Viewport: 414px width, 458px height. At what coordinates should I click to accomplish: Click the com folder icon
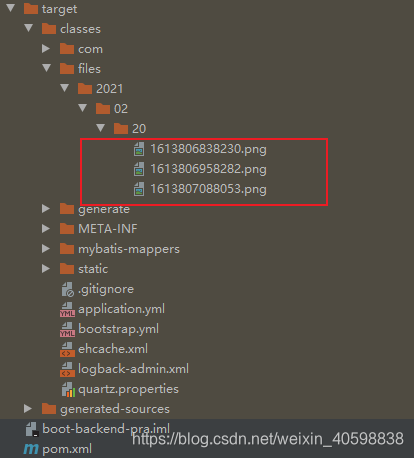pos(67,49)
